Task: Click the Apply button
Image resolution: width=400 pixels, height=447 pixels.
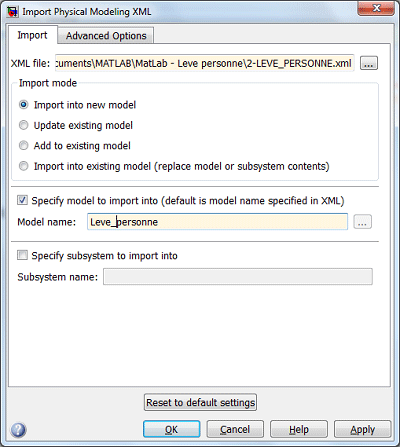Action: pyautogui.click(x=362, y=429)
